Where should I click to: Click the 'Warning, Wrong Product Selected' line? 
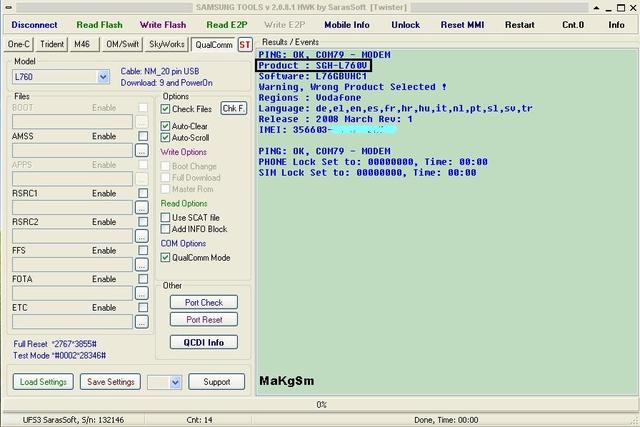pyautogui.click(x=353, y=87)
